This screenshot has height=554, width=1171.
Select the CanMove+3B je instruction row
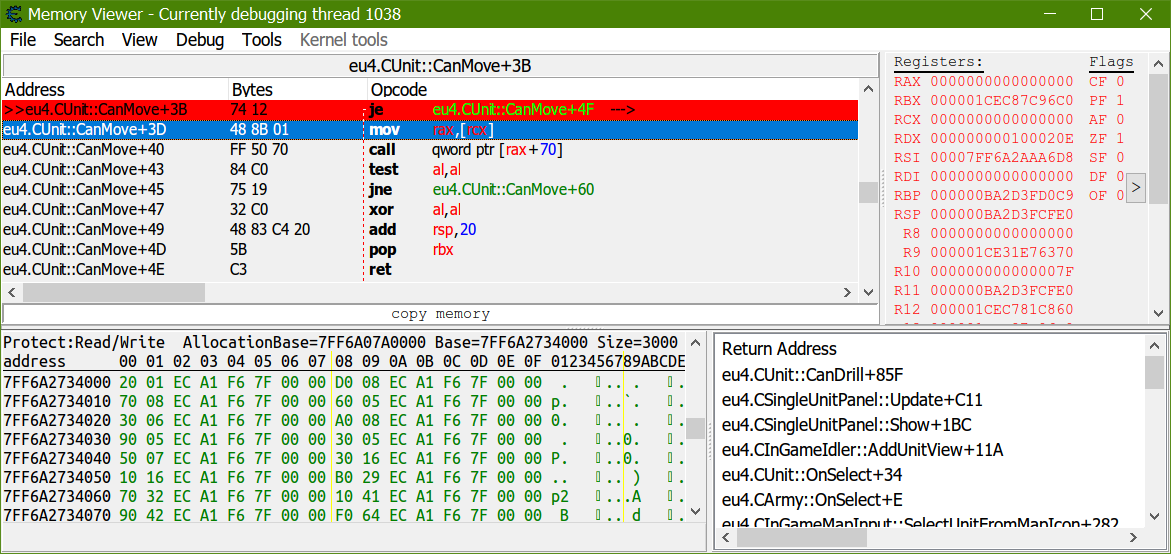[x=430, y=110]
